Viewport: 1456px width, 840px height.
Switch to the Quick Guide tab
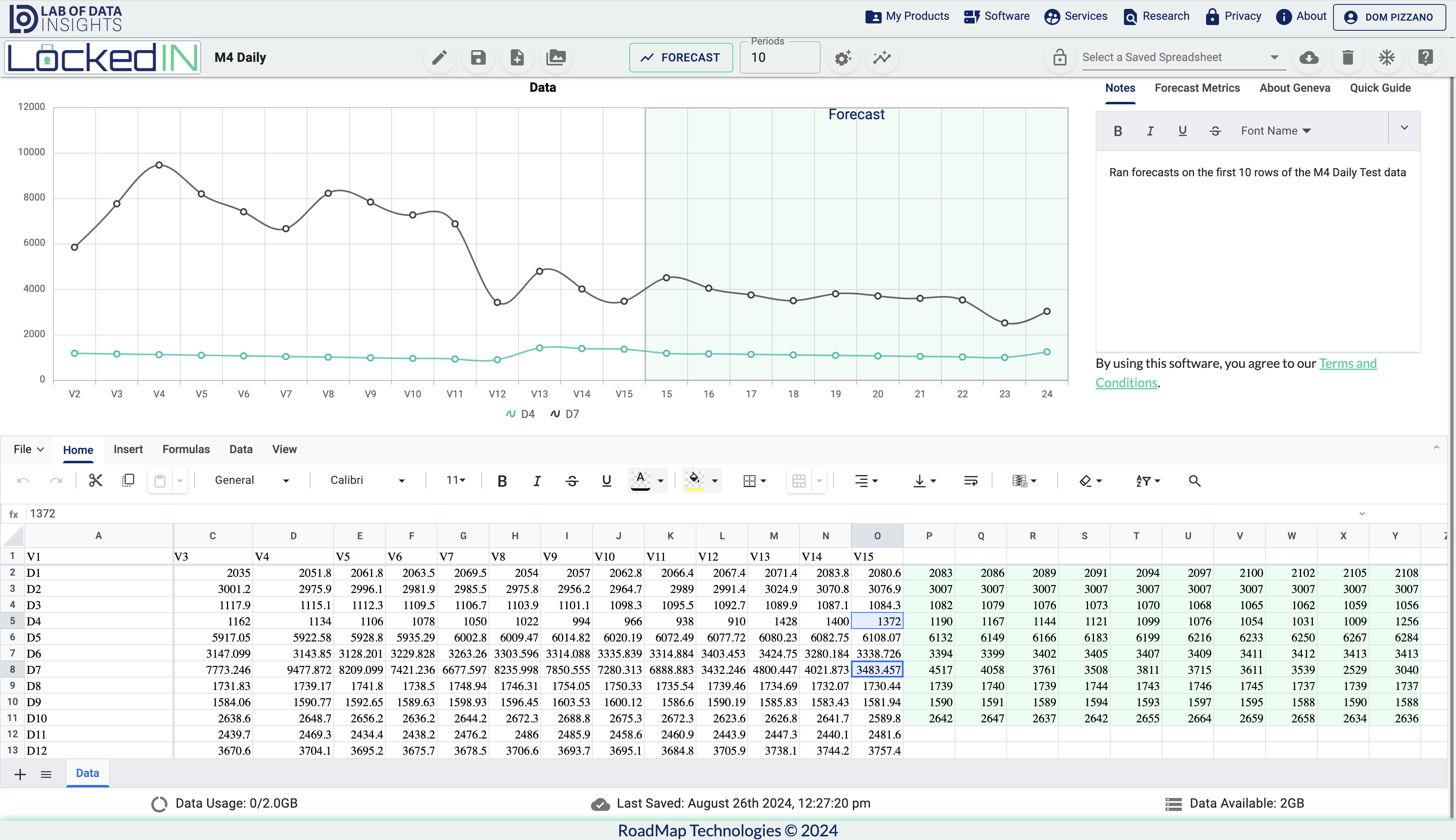click(1381, 88)
